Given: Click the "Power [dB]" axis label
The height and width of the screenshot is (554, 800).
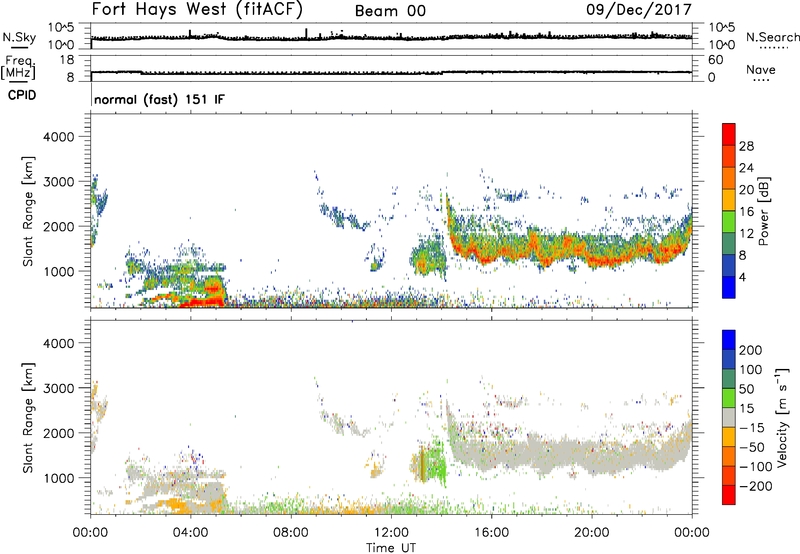Looking at the screenshot, I should [763, 211].
